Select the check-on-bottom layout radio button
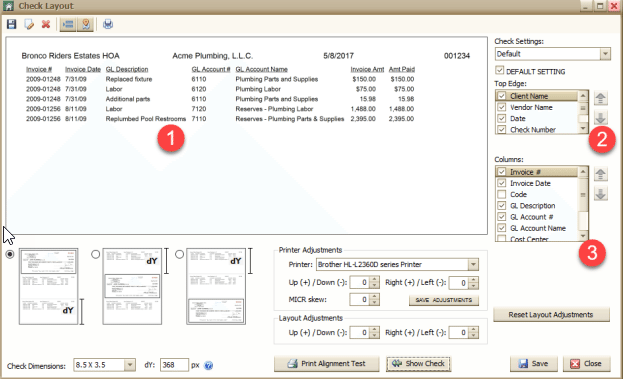This screenshot has width=623, height=379. pyautogui.click(x=179, y=254)
